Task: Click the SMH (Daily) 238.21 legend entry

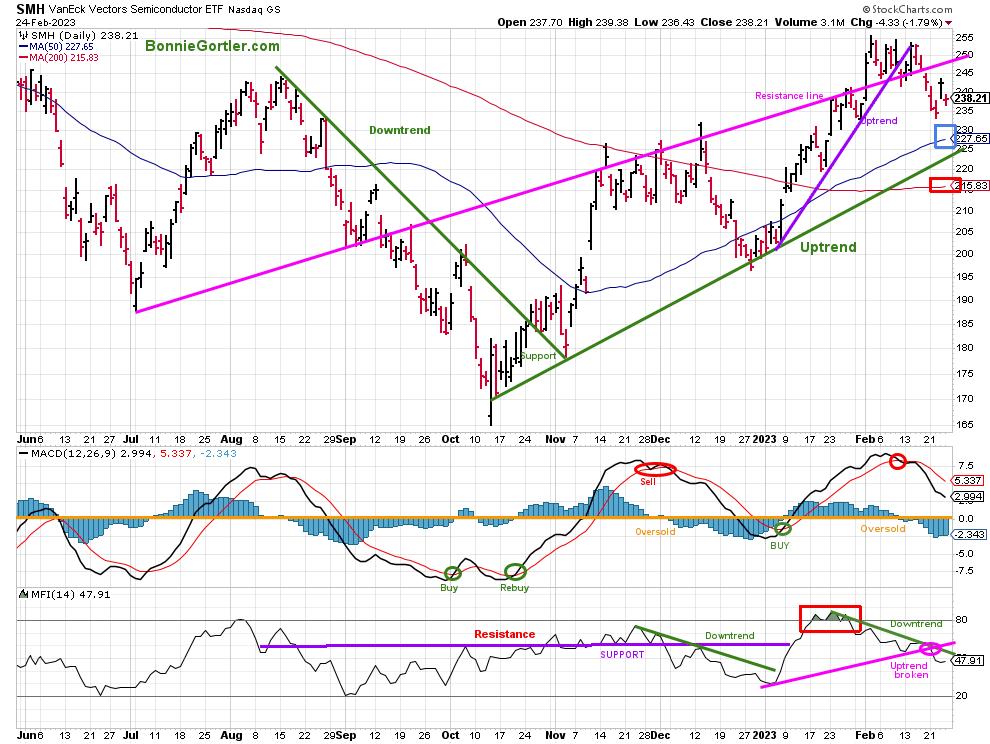Action: tap(85, 35)
